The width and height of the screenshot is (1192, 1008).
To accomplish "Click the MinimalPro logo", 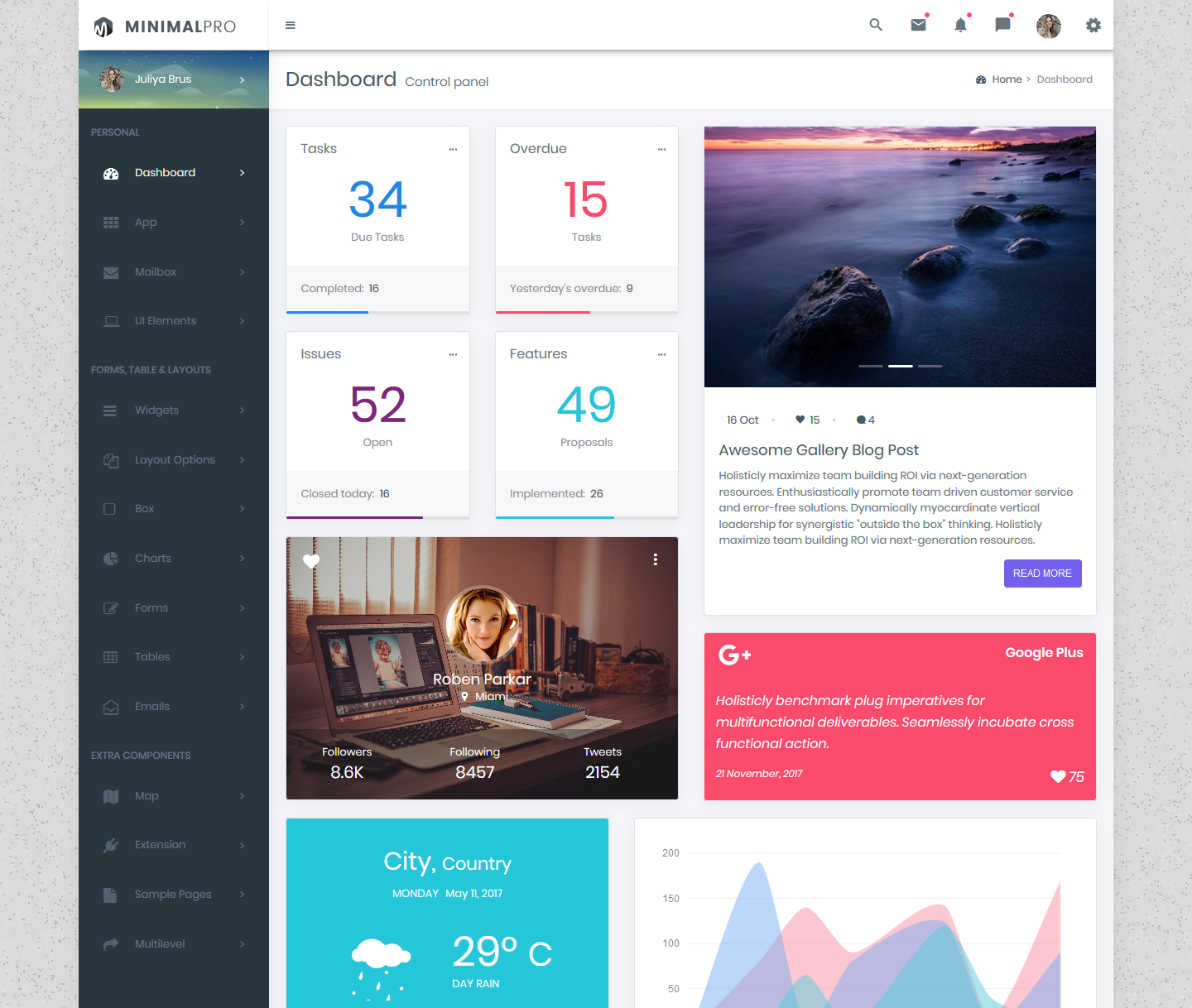I will pyautogui.click(x=165, y=26).
